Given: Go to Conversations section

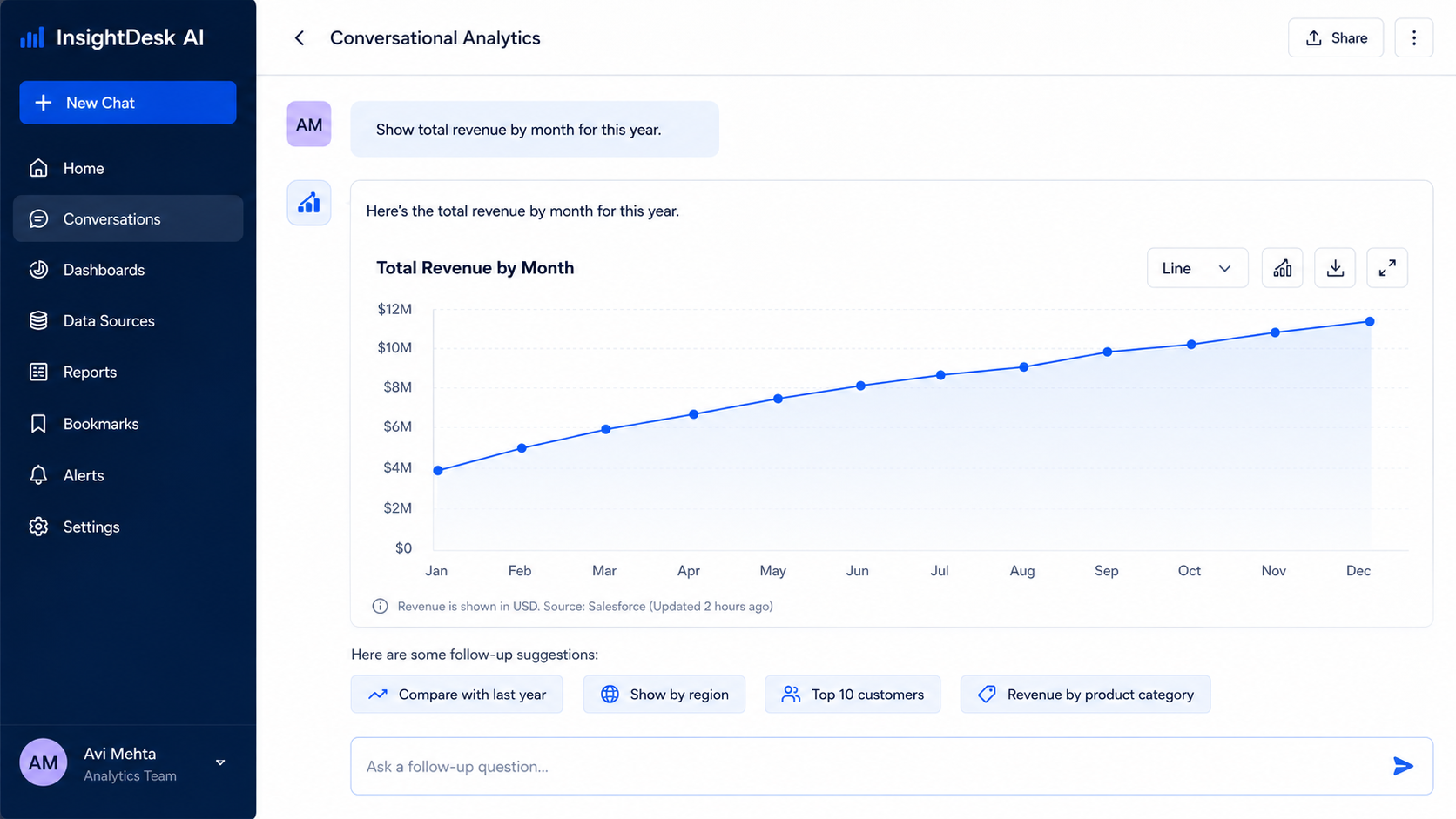Looking at the screenshot, I should [x=128, y=218].
